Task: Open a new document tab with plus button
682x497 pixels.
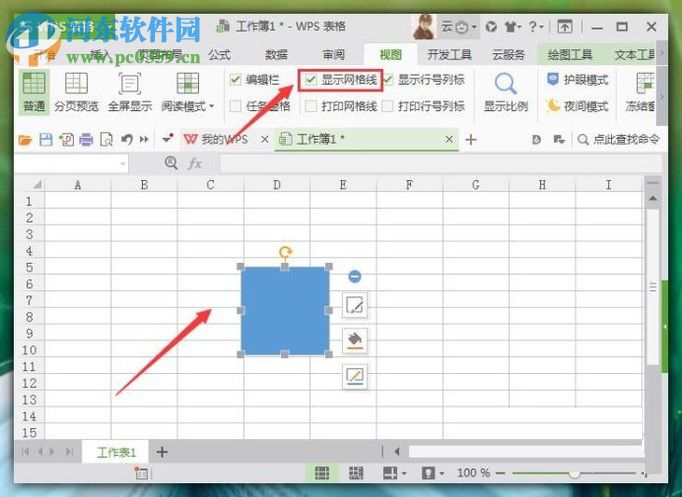Action: [x=471, y=140]
